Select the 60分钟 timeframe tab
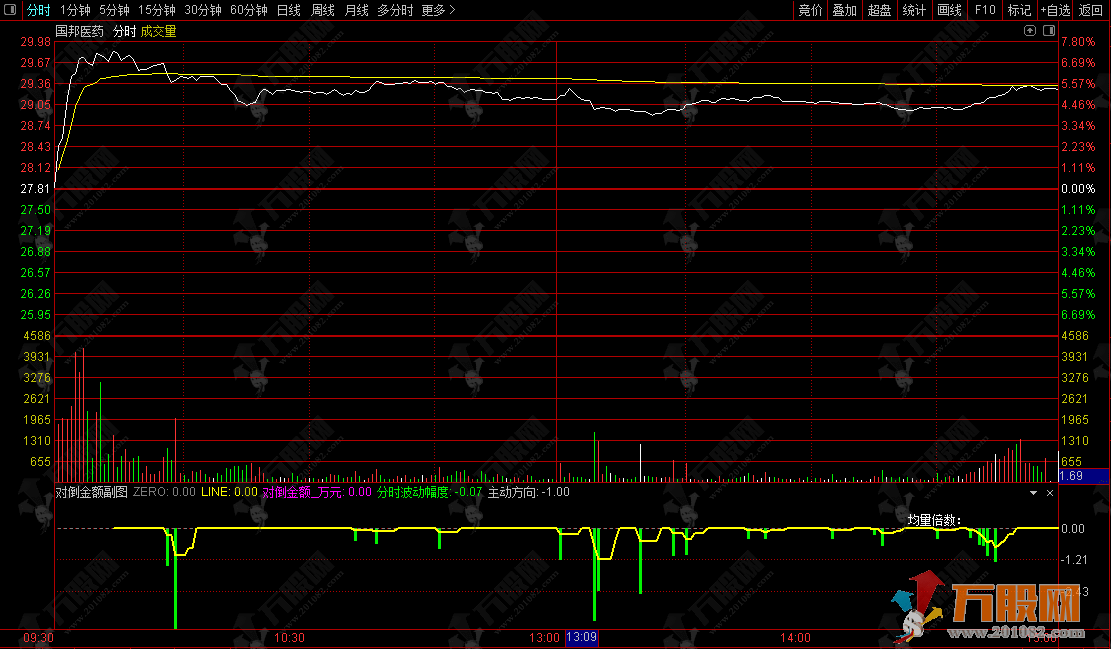Screen dimensions: 1111x649 tap(249, 10)
